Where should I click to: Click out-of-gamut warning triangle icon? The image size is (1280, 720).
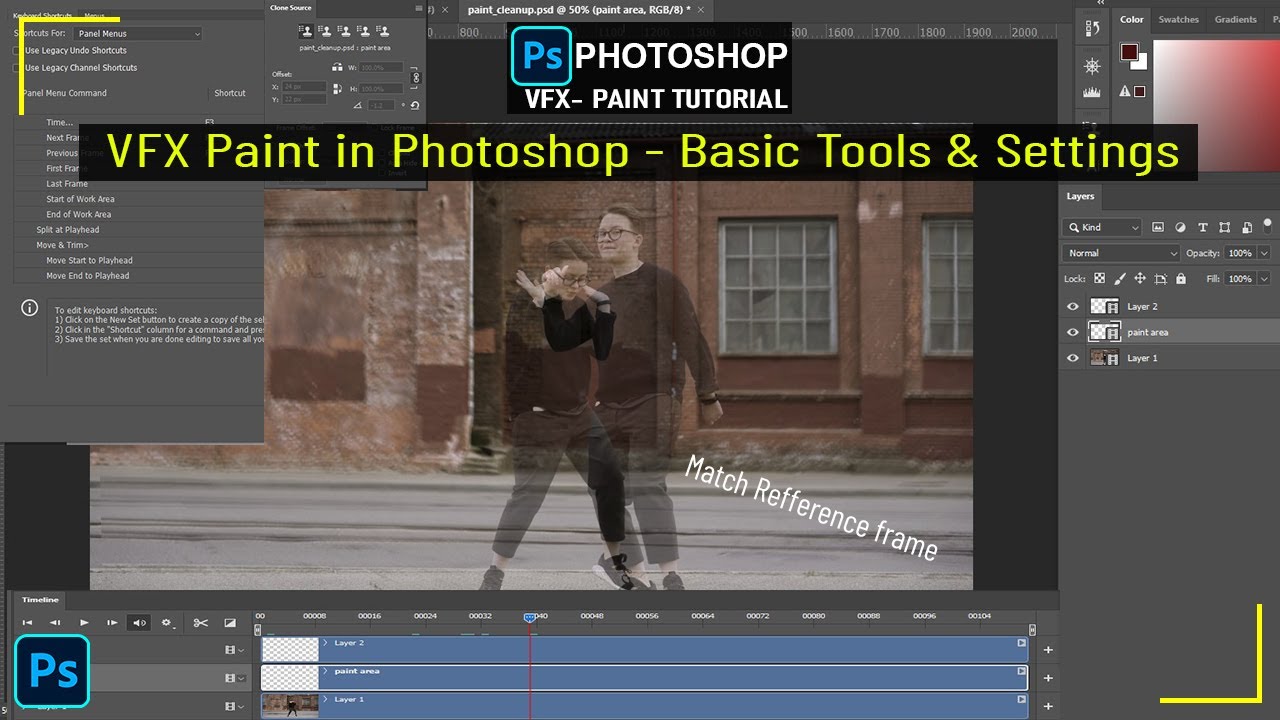coord(1125,91)
